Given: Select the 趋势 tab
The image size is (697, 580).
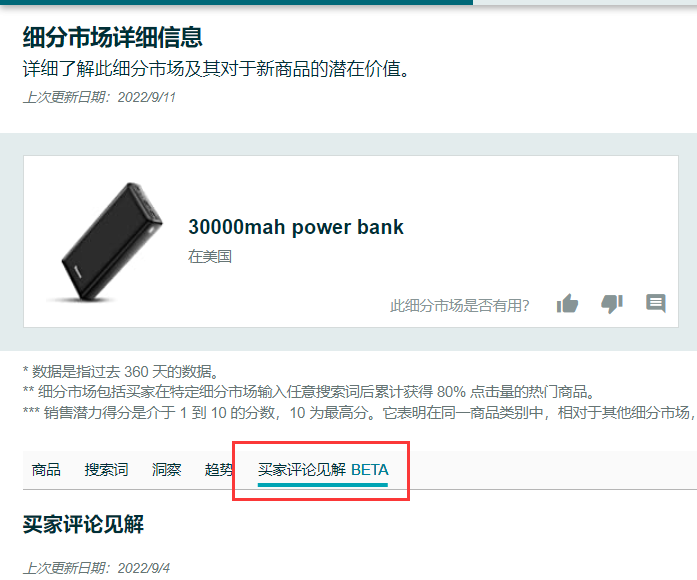Looking at the screenshot, I should [219, 470].
